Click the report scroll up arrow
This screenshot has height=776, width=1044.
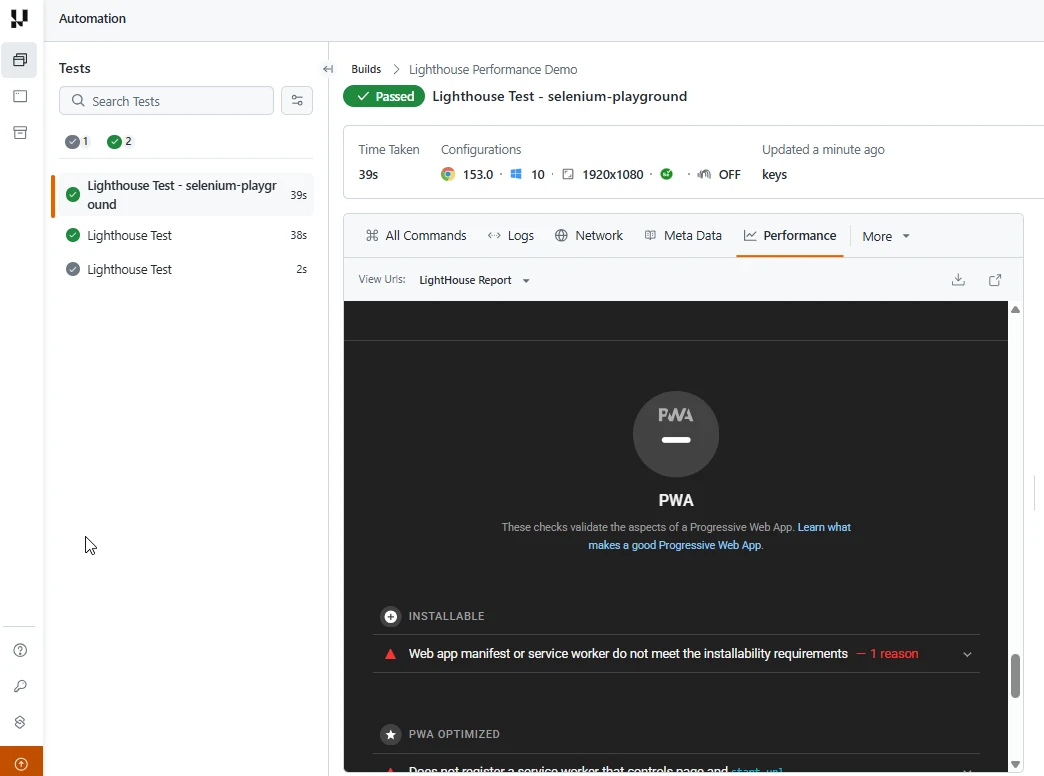pyautogui.click(x=1015, y=310)
